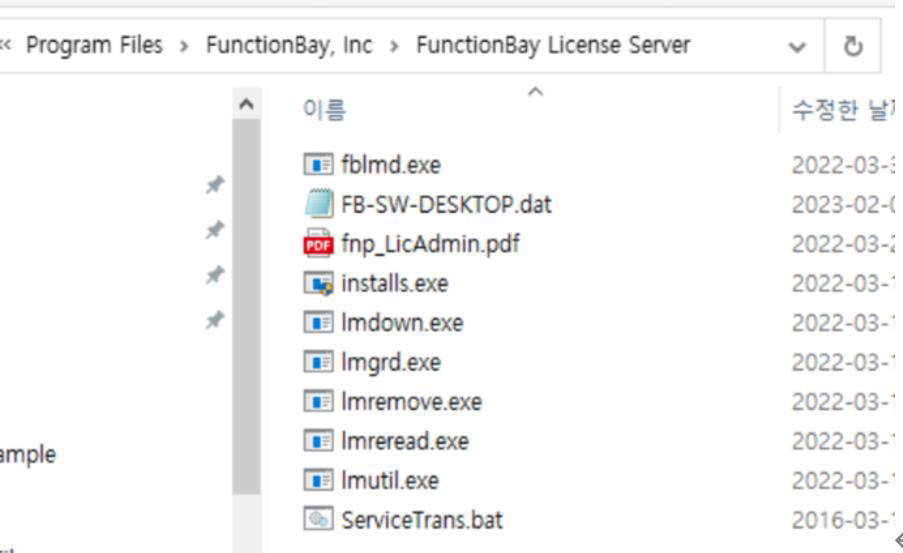The image size is (903, 553).
Task: Click the ServiceTrans.bat gear icon
Action: [318, 520]
